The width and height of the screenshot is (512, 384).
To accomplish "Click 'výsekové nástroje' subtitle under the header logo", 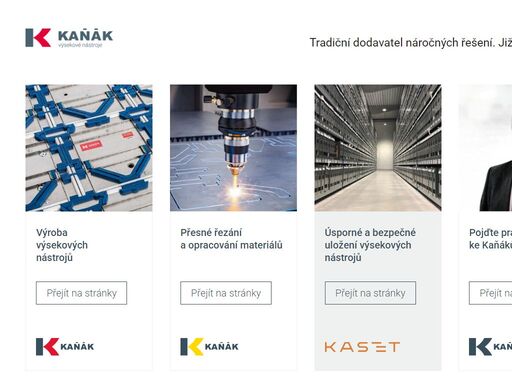I will pos(80,45).
